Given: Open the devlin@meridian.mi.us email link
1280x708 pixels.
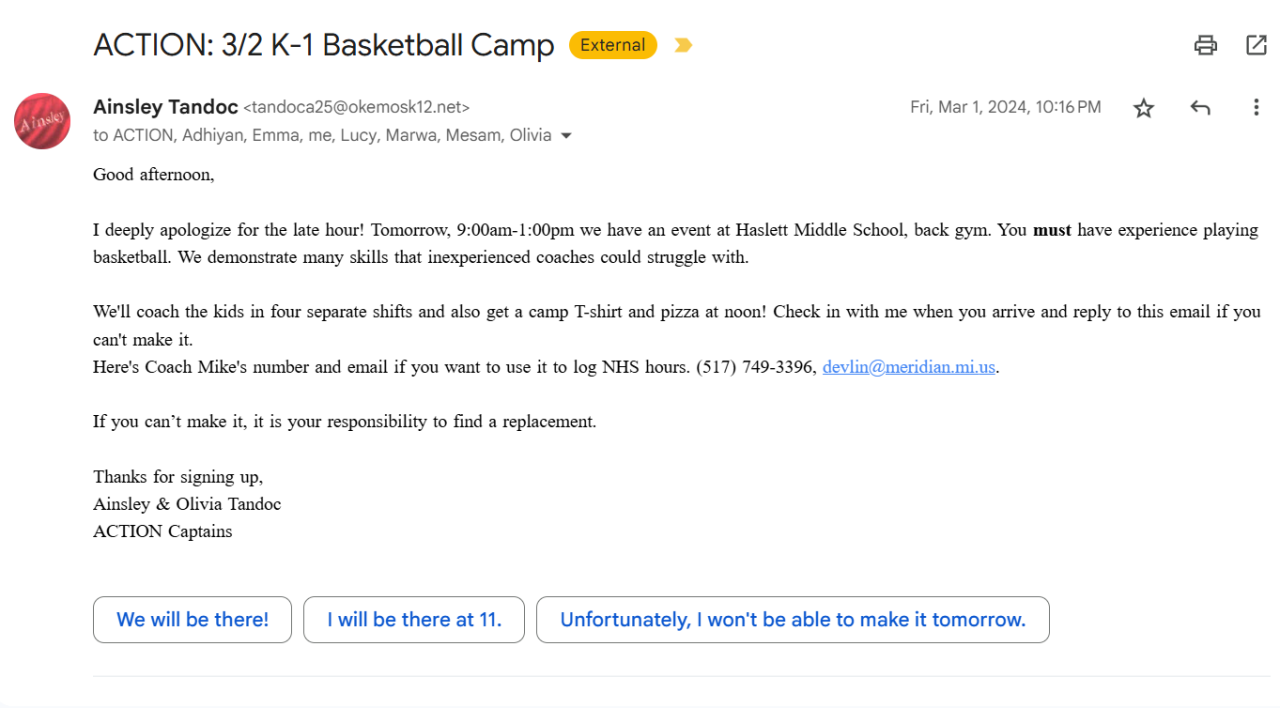Looking at the screenshot, I should pyautogui.click(x=909, y=367).
